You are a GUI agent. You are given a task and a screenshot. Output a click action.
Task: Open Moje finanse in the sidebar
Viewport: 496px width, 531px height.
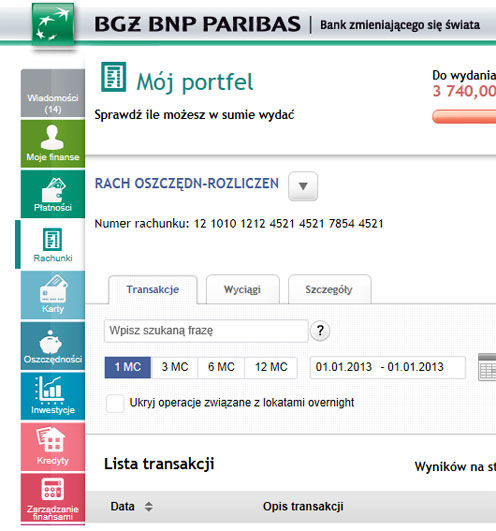click(53, 144)
